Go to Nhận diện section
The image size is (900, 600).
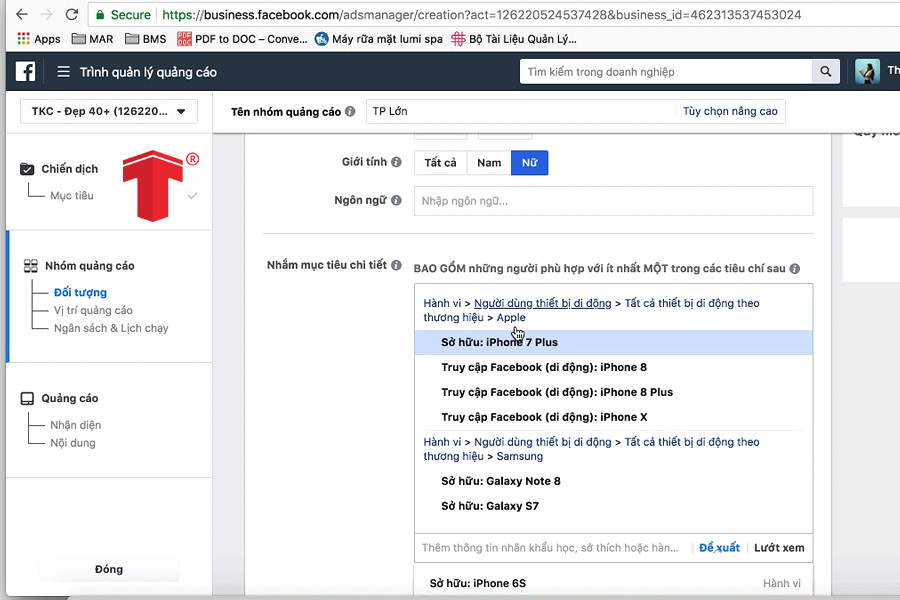(75, 425)
